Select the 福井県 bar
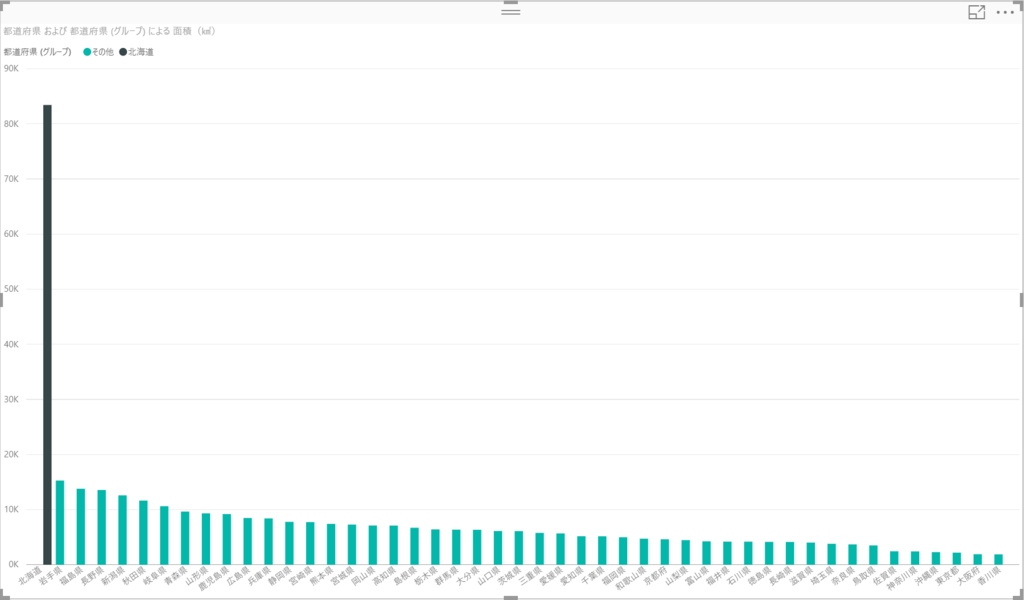The height and width of the screenshot is (600, 1024). click(727, 552)
